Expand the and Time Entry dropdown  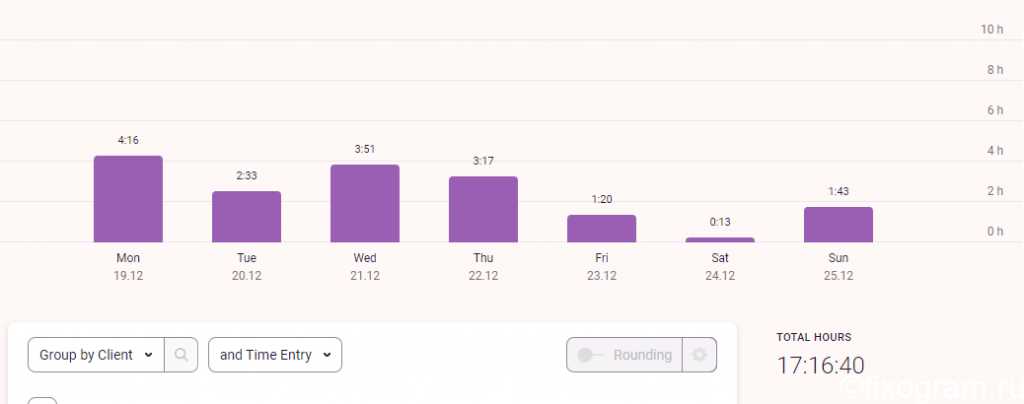tap(275, 355)
